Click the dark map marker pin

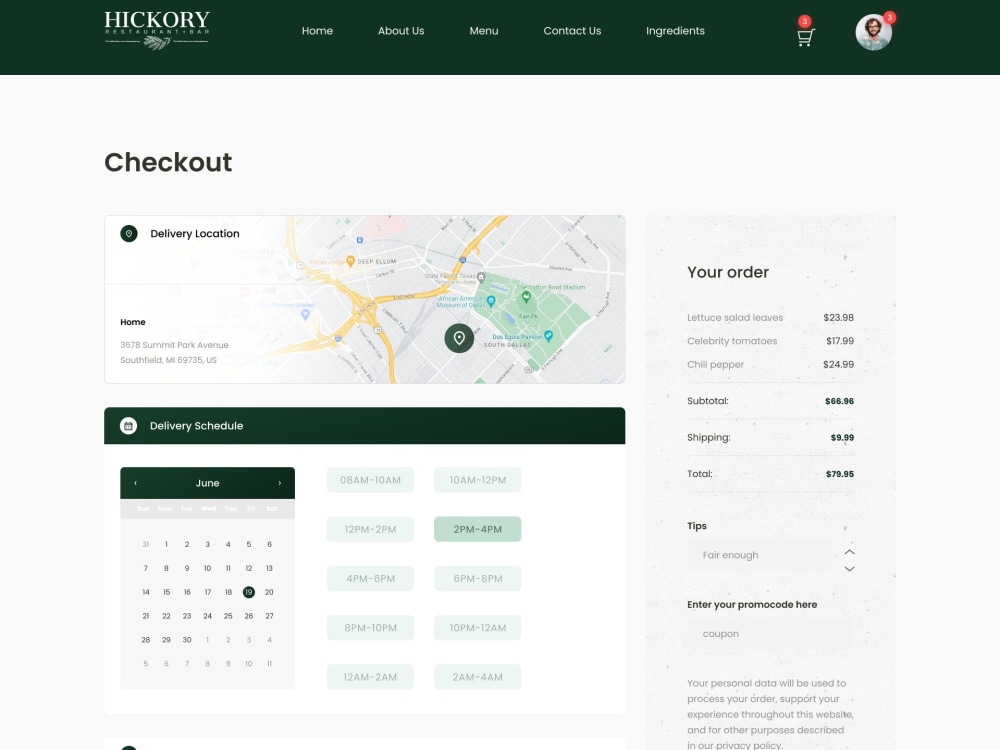[459, 338]
